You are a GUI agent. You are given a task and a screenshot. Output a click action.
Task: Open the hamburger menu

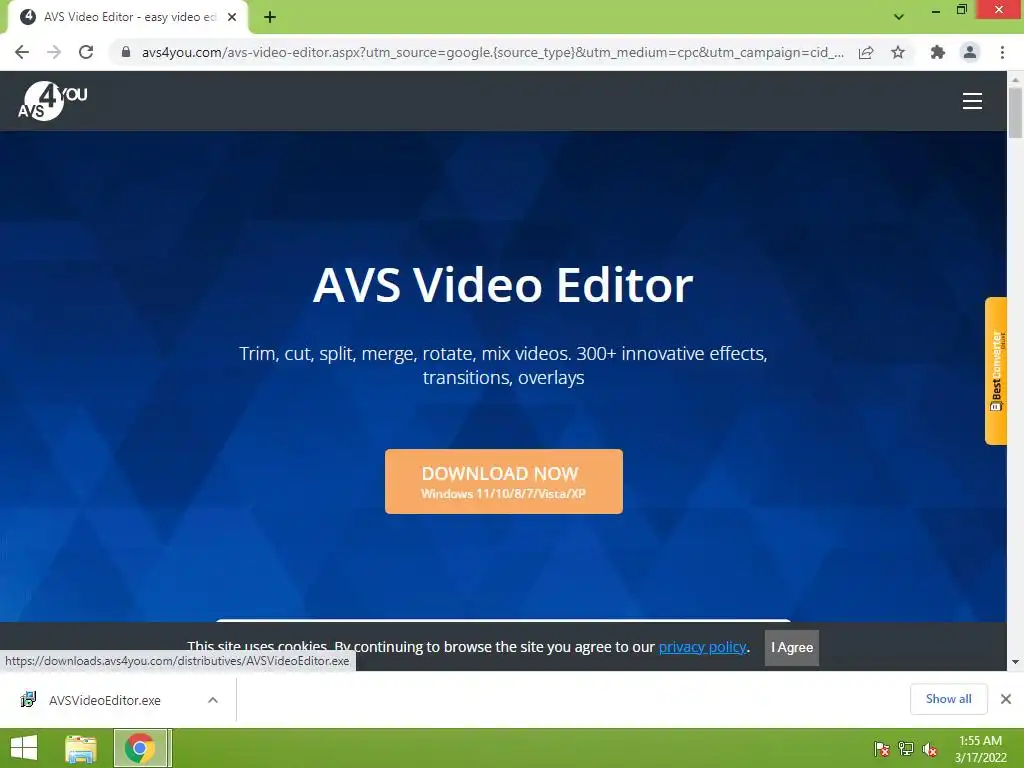[x=972, y=101]
